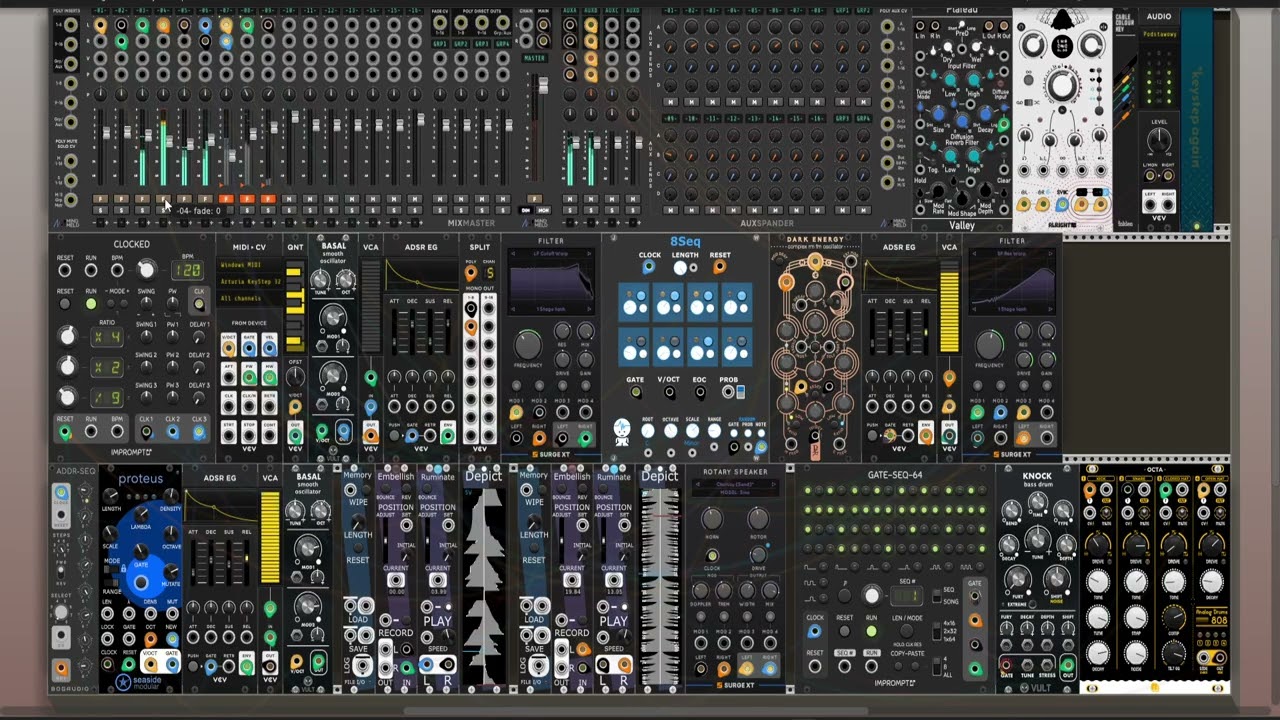Click the ATT slider on left middle-row ADSR EG
The image size is (1280, 720).
pyautogui.click(x=395, y=333)
